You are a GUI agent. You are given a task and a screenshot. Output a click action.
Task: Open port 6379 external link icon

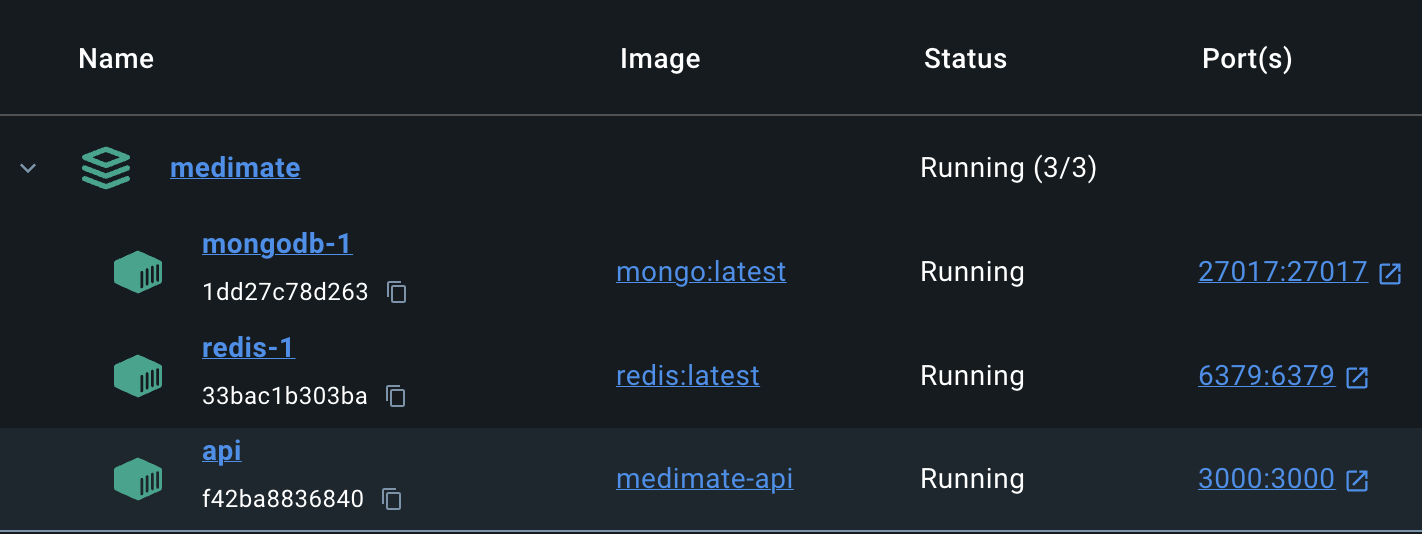tap(1357, 377)
